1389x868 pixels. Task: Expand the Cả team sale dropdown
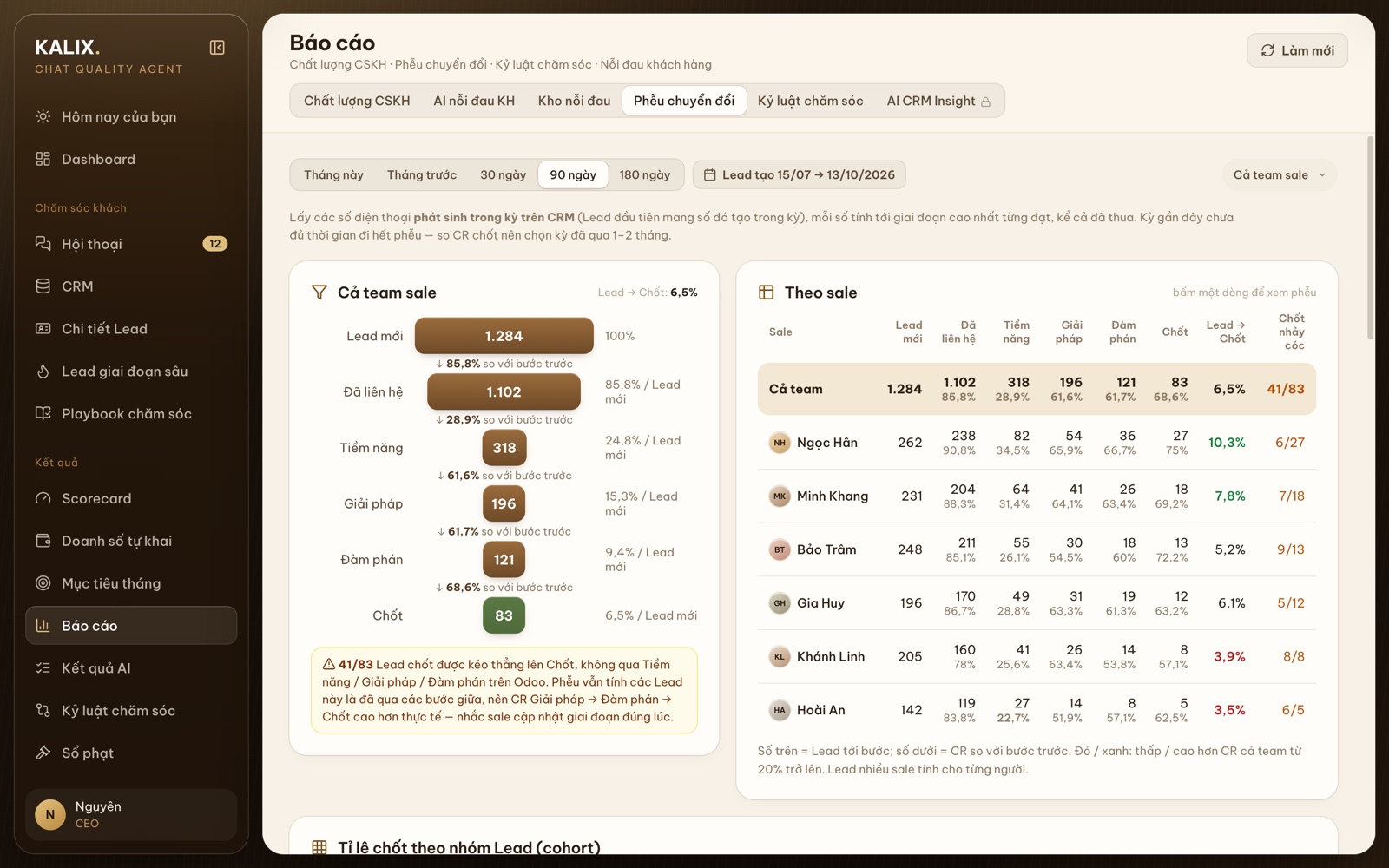tap(1280, 174)
